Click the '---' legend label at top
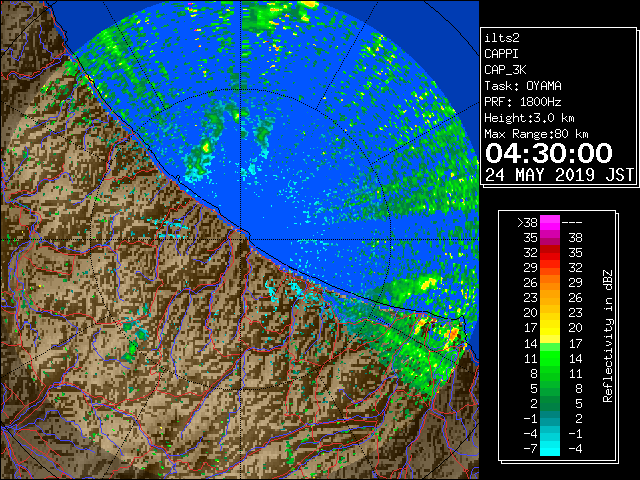The image size is (640, 480). coord(572,223)
